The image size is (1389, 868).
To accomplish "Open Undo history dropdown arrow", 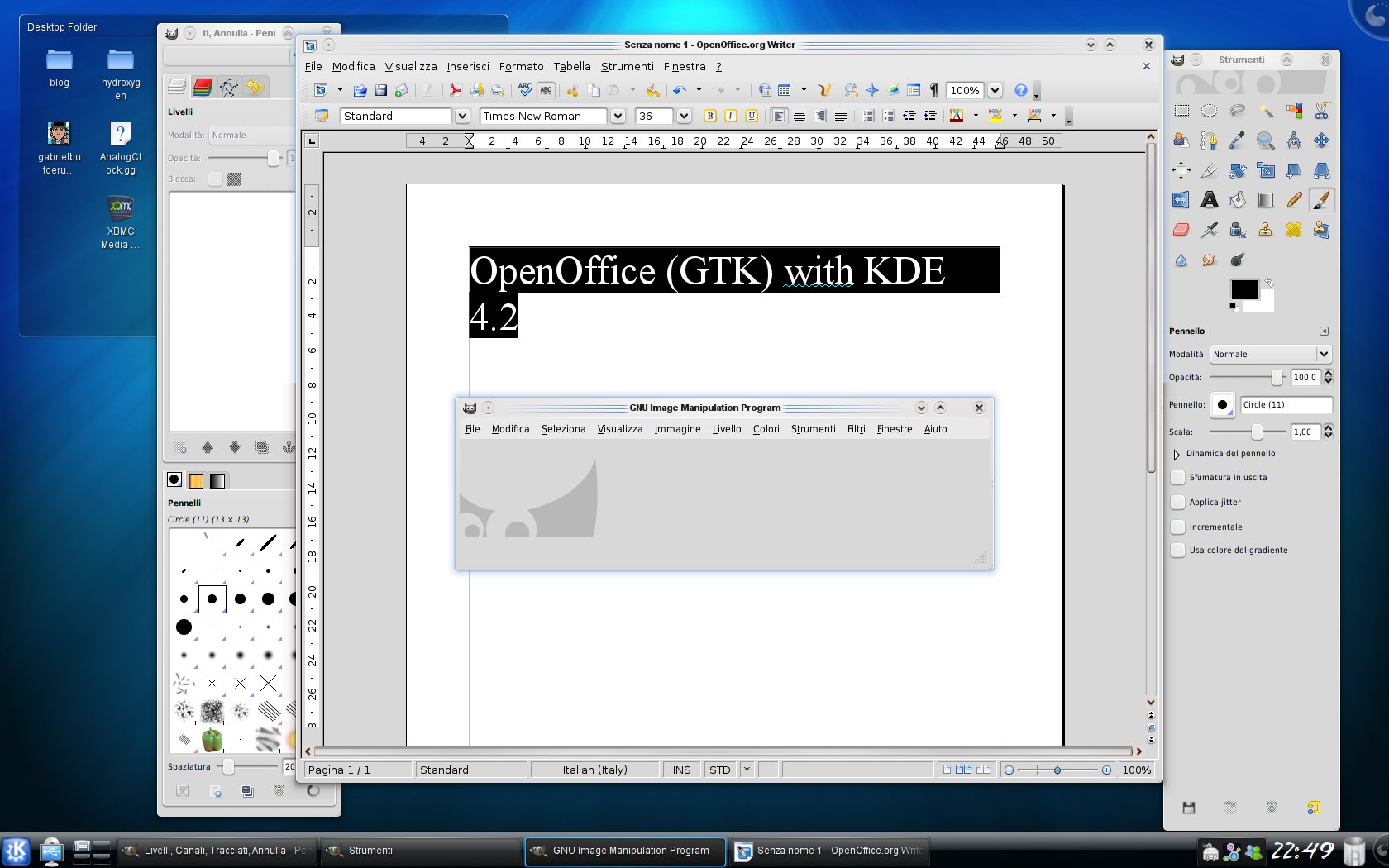I will (x=699, y=90).
